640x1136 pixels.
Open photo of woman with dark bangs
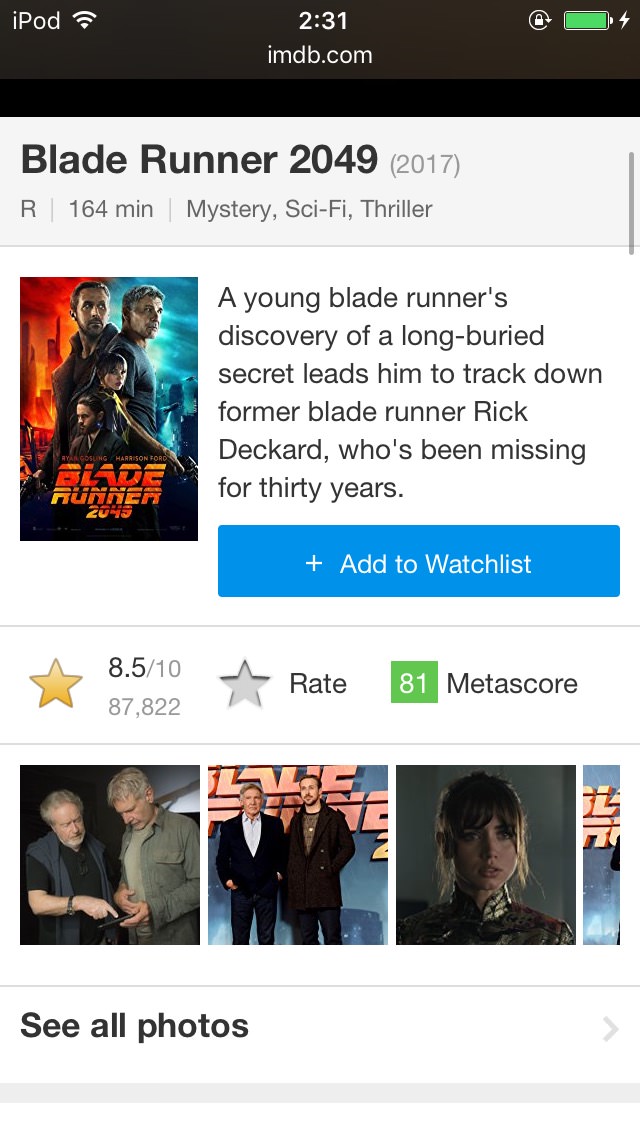(486, 855)
